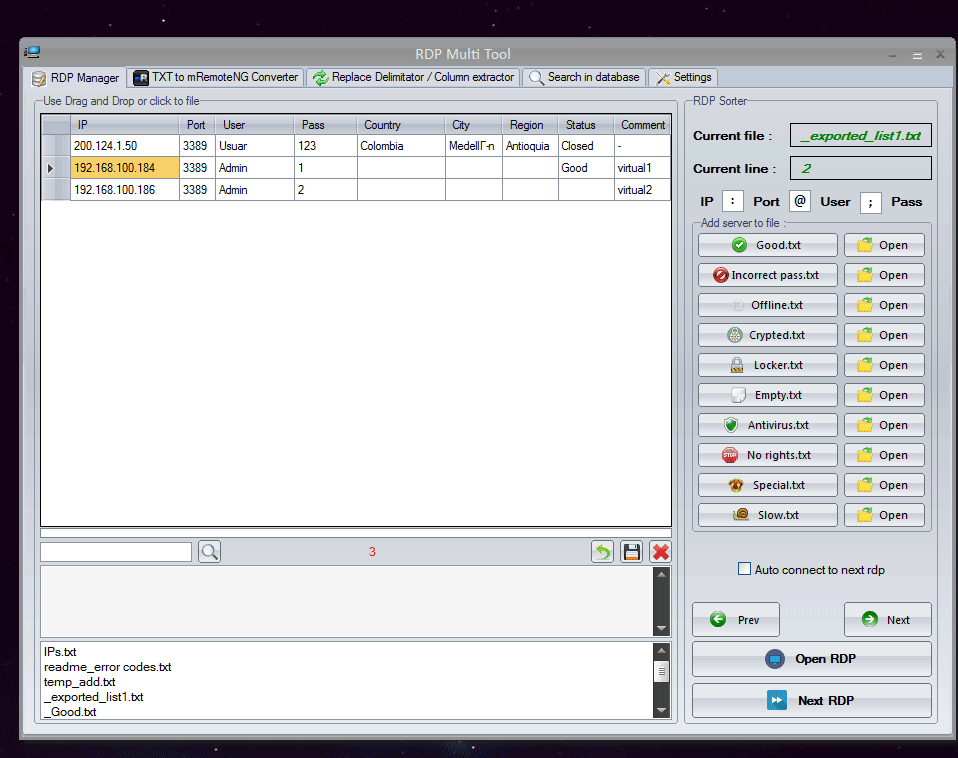
Task: Add server to Antivirus.txt
Action: [768, 425]
